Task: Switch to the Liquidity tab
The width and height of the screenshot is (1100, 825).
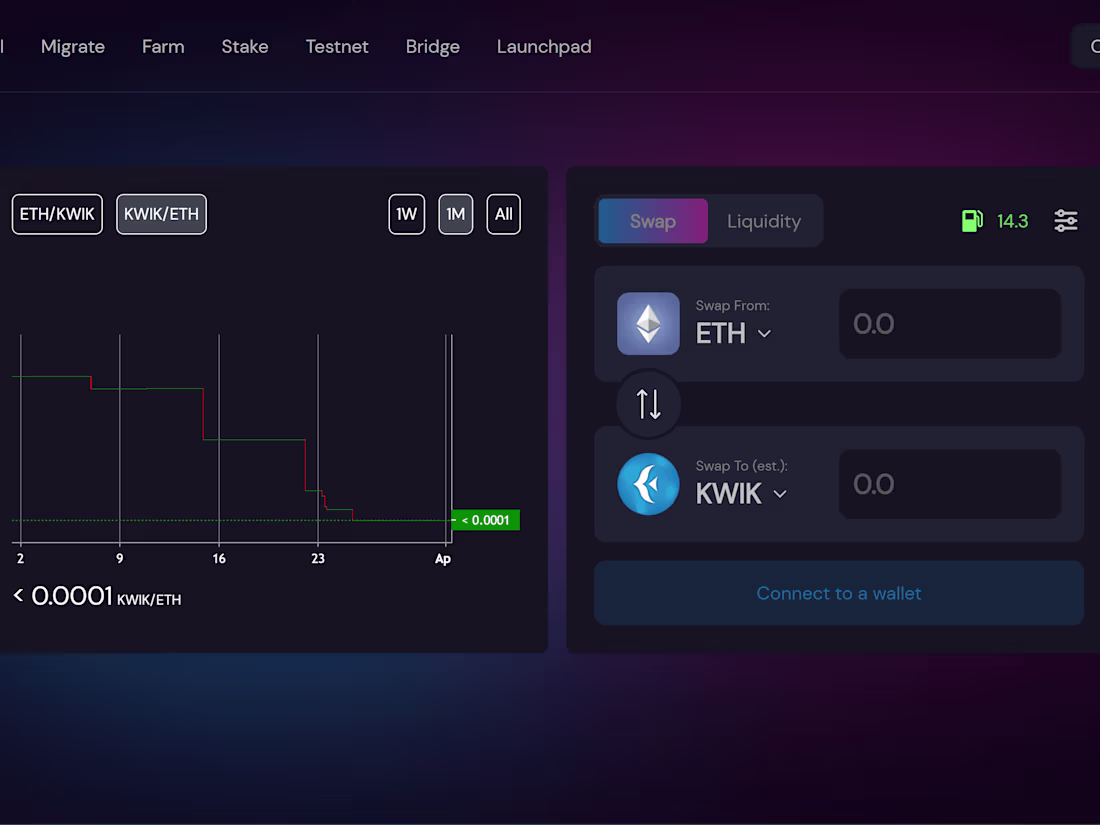Action: [x=764, y=221]
